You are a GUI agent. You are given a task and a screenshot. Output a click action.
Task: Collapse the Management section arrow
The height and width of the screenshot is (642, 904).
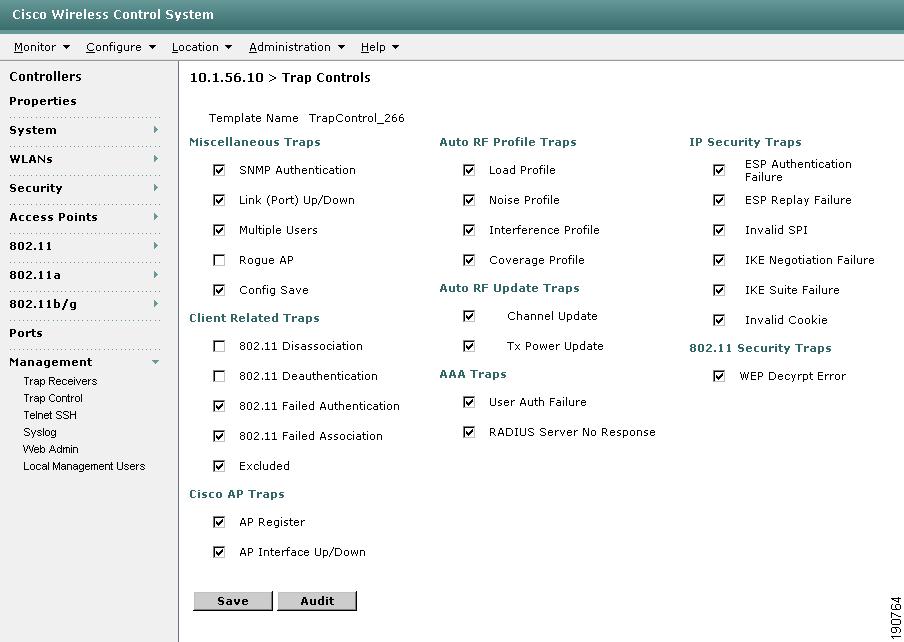(x=155, y=362)
